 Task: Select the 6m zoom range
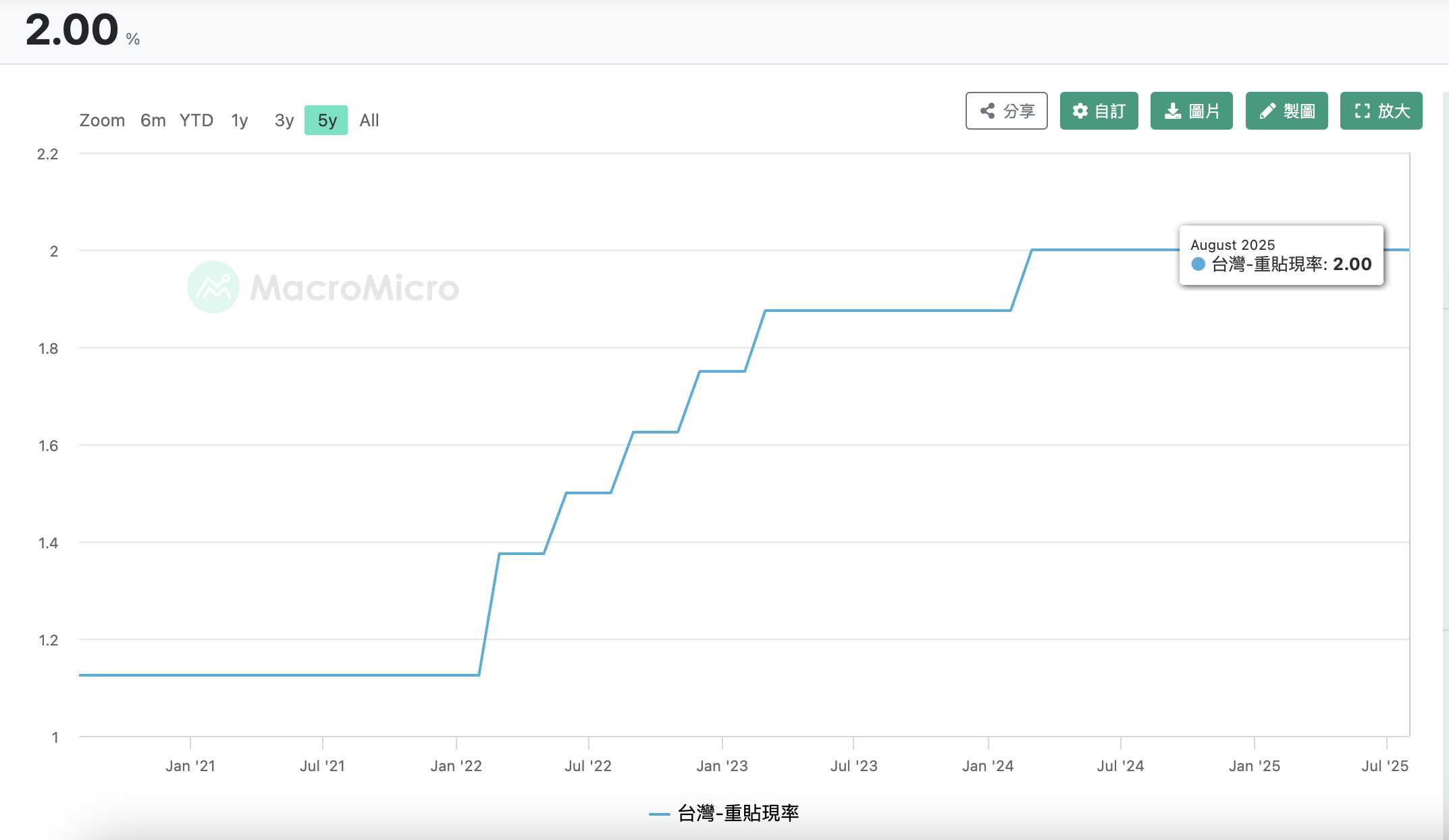click(153, 120)
